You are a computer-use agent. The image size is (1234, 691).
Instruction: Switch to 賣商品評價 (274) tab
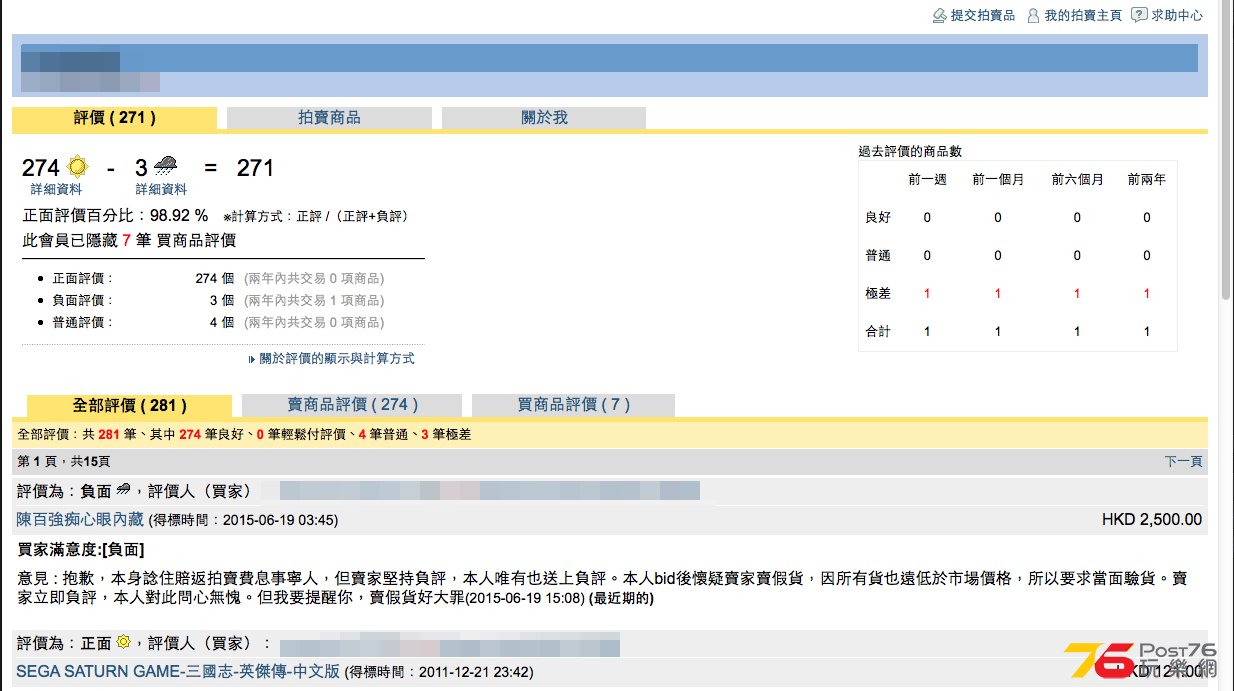[352, 405]
